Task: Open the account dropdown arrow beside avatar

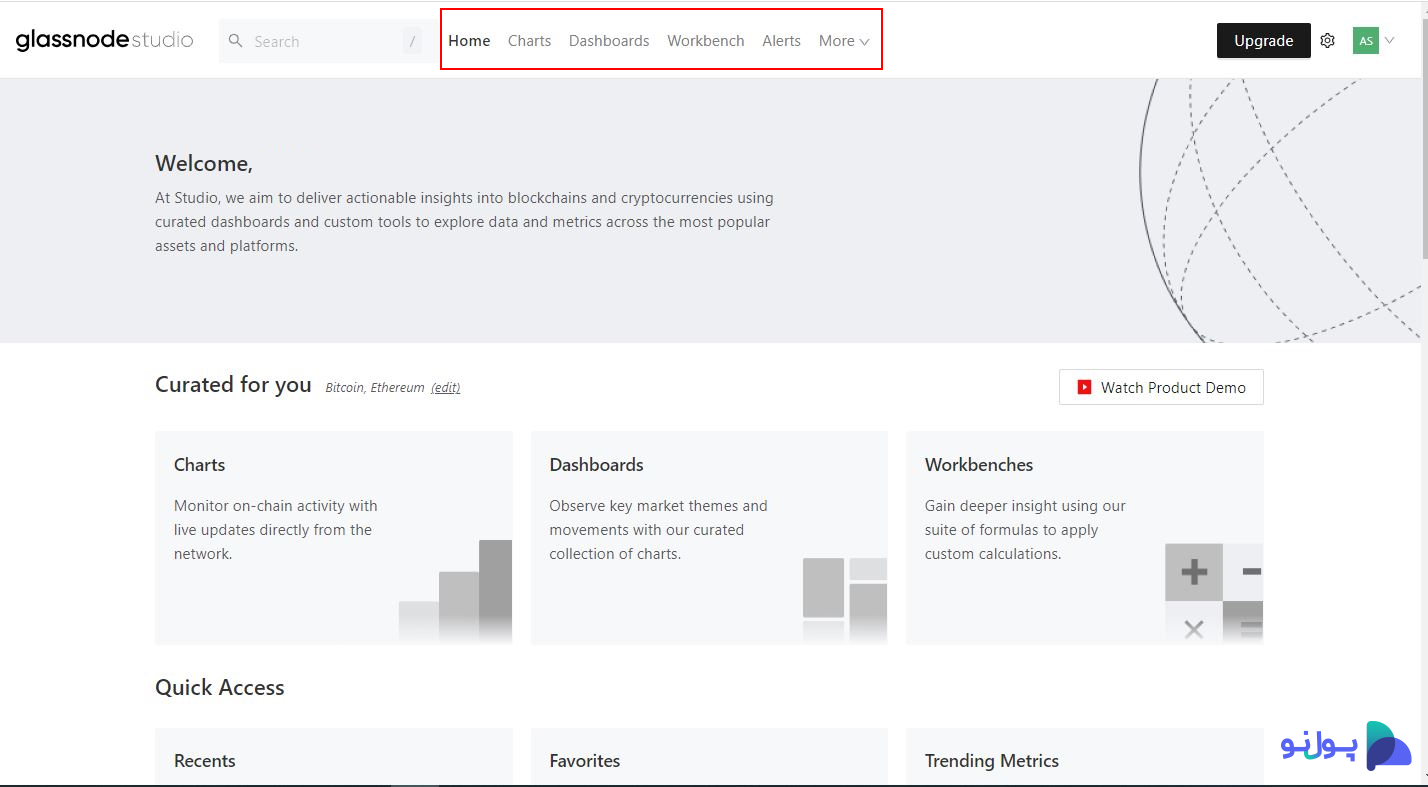Action: (1389, 41)
